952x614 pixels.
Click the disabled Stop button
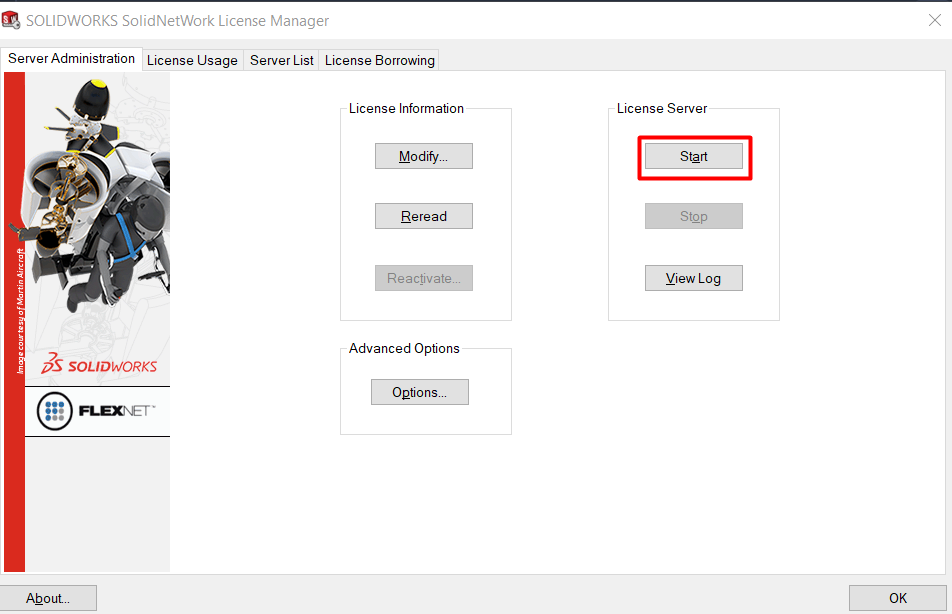pyautogui.click(x=693, y=216)
